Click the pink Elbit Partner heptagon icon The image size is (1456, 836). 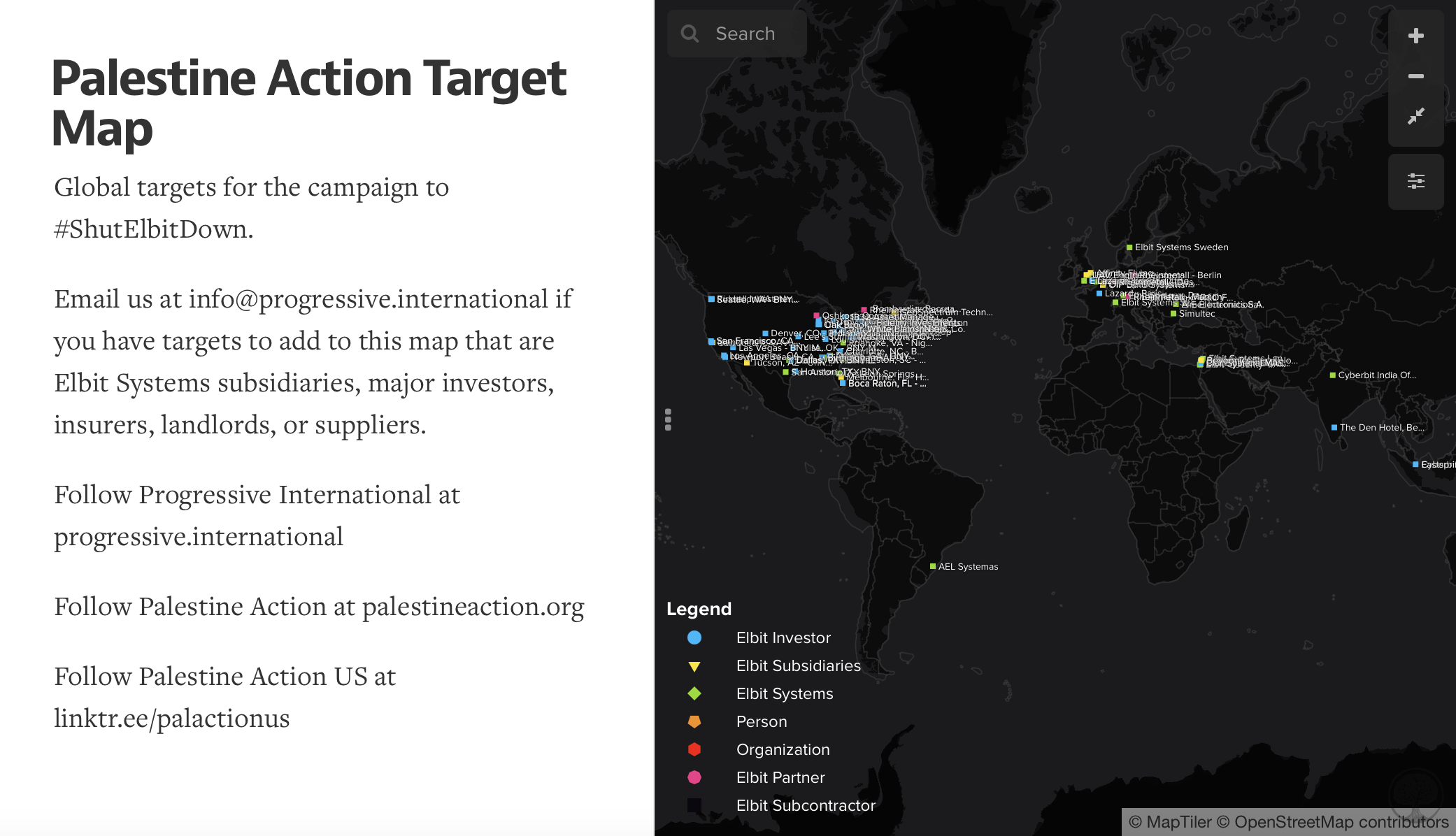coord(694,777)
